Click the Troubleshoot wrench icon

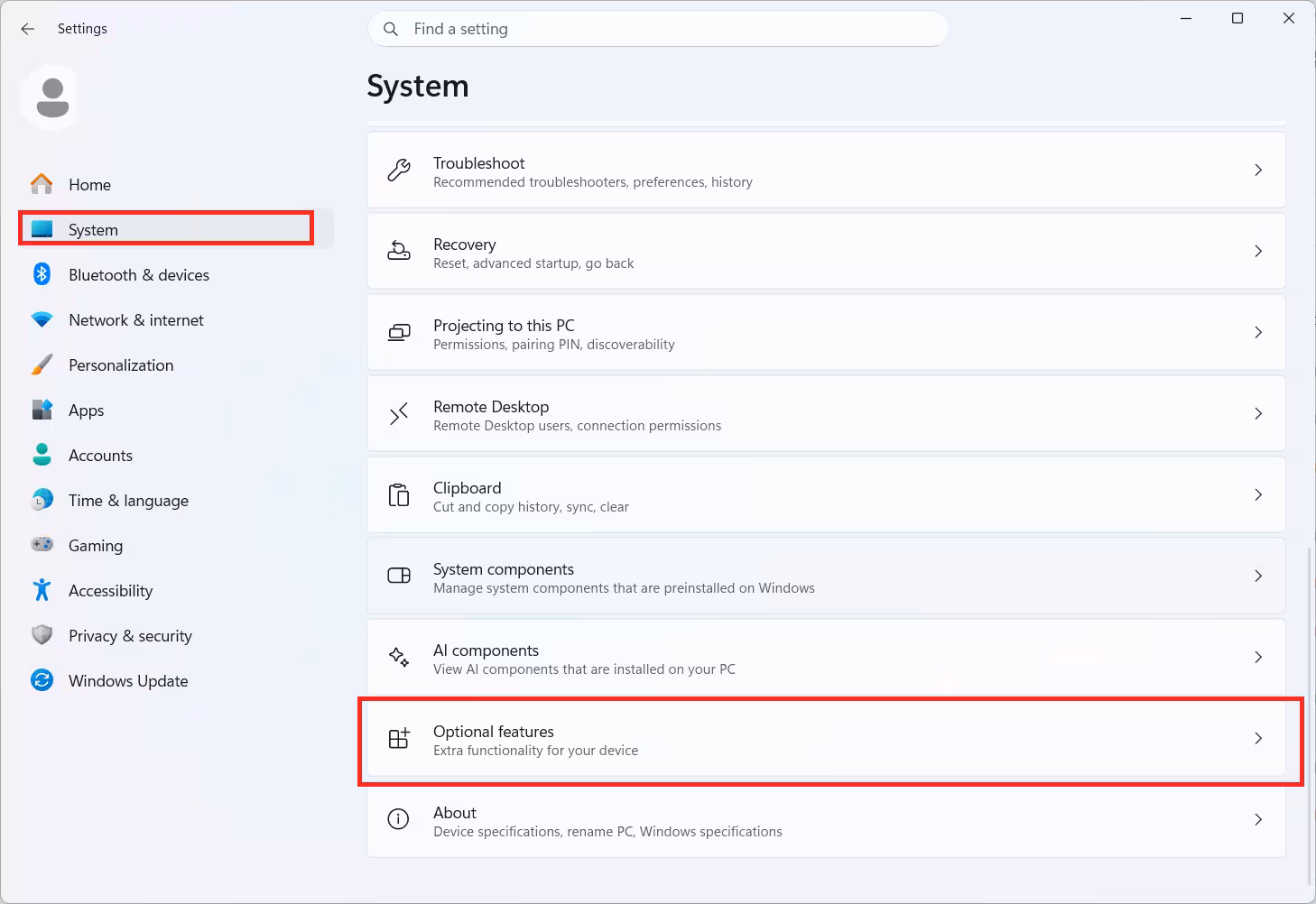pyautogui.click(x=399, y=170)
